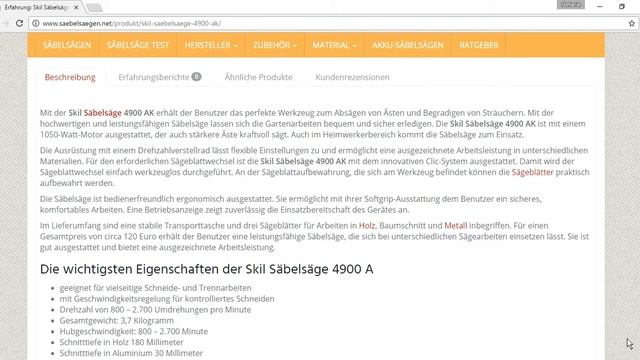Screen dimensions: 640x360
Task: Follow the red Säbelsäge link in first paragraph
Action: coord(103,113)
